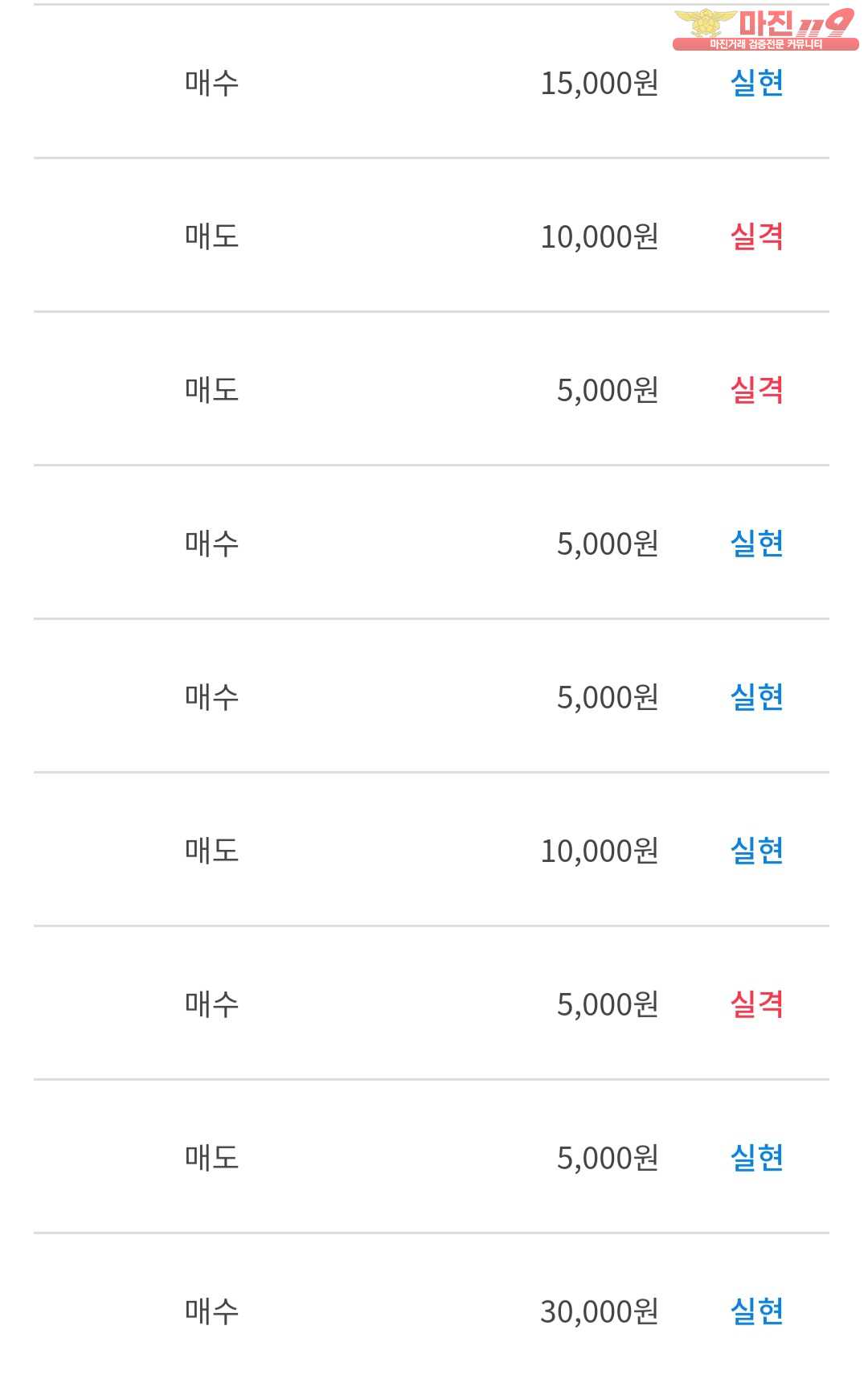Select 매도 label in 5,000원 실현 row
The width and height of the screenshot is (868, 1375).
[211, 1158]
